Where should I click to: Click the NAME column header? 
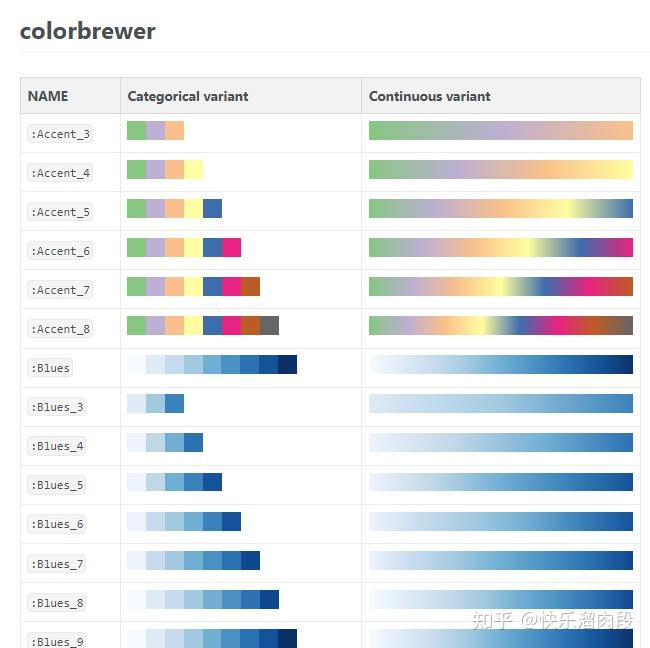pyautogui.click(x=48, y=97)
